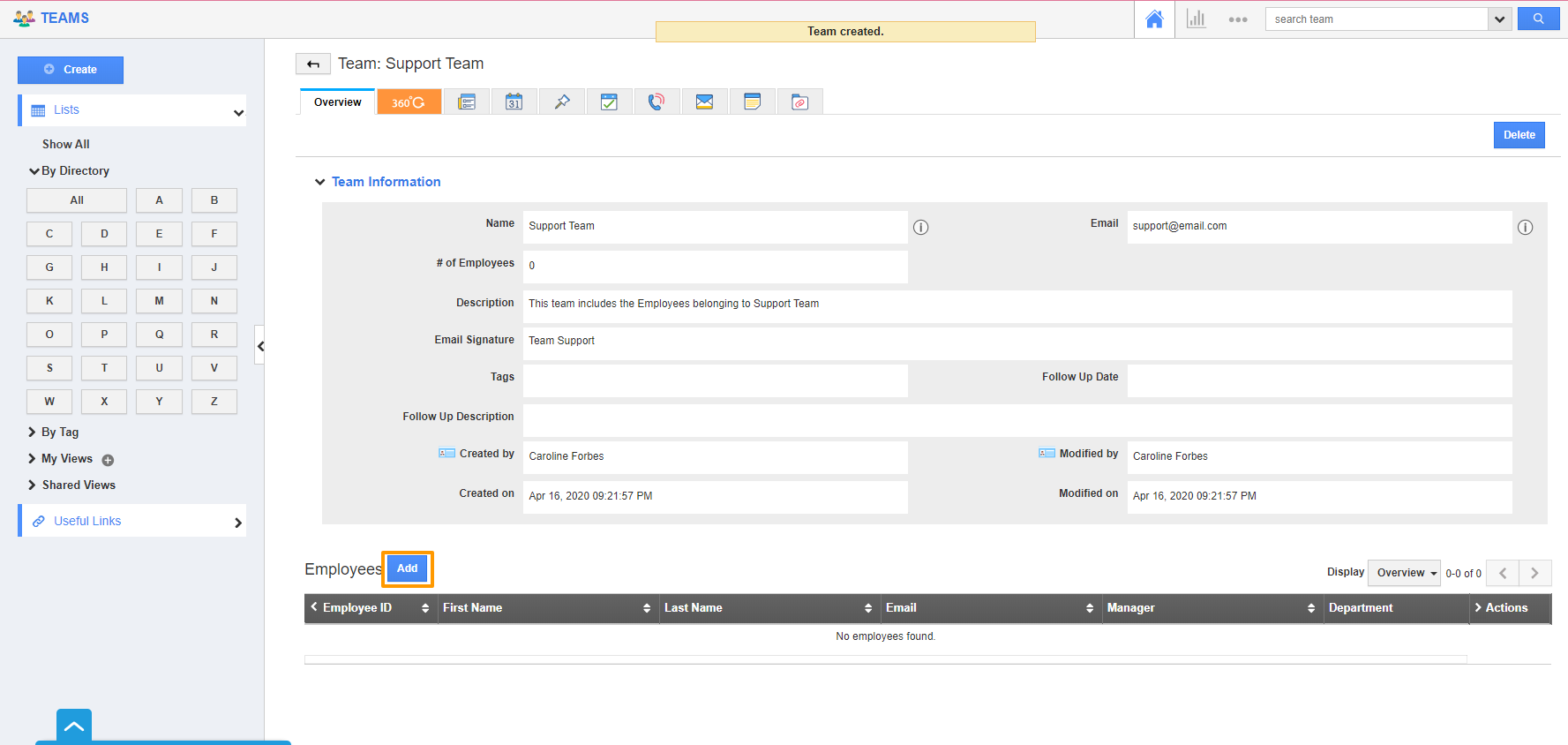
Task: Go to the home icon
Action: (x=1154, y=19)
